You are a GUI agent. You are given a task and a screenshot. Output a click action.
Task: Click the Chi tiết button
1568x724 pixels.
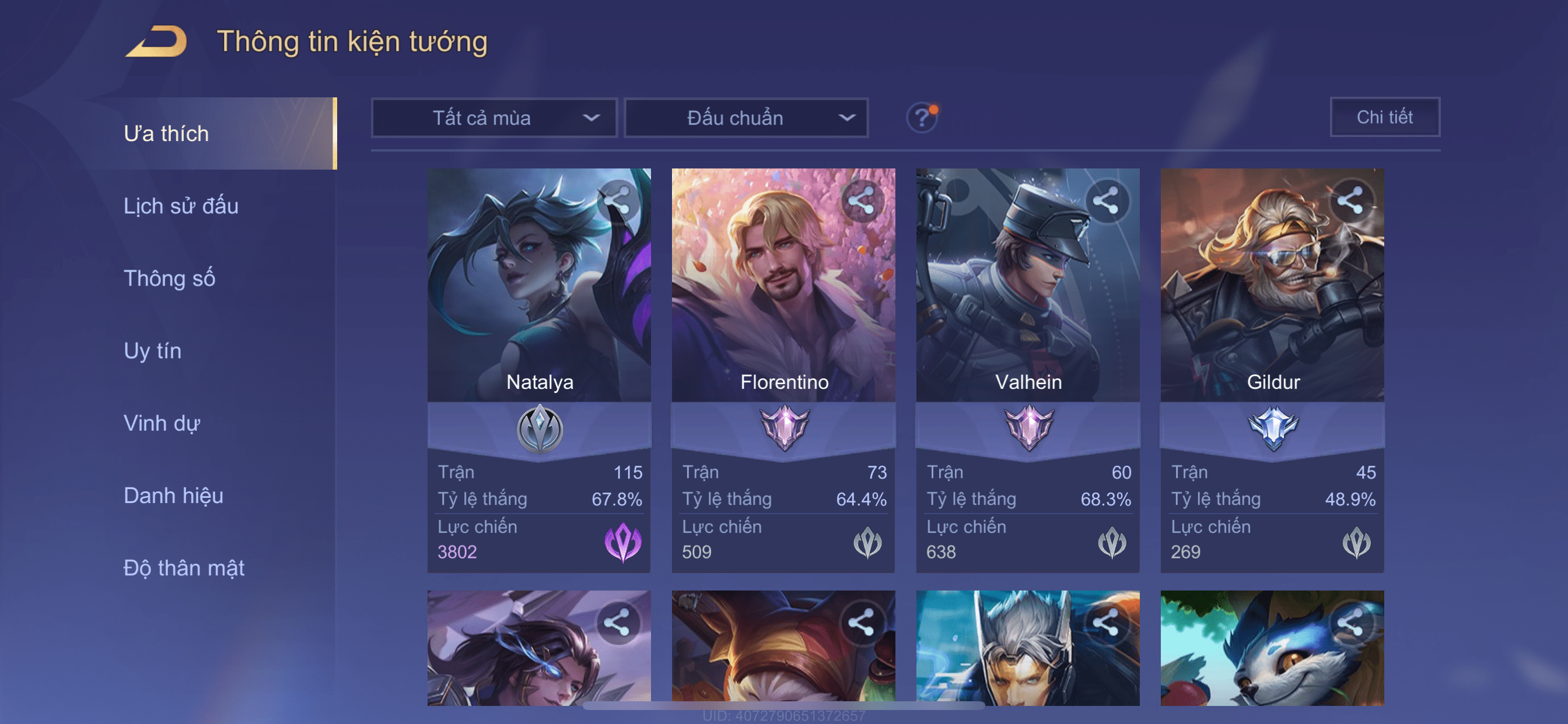[1385, 117]
